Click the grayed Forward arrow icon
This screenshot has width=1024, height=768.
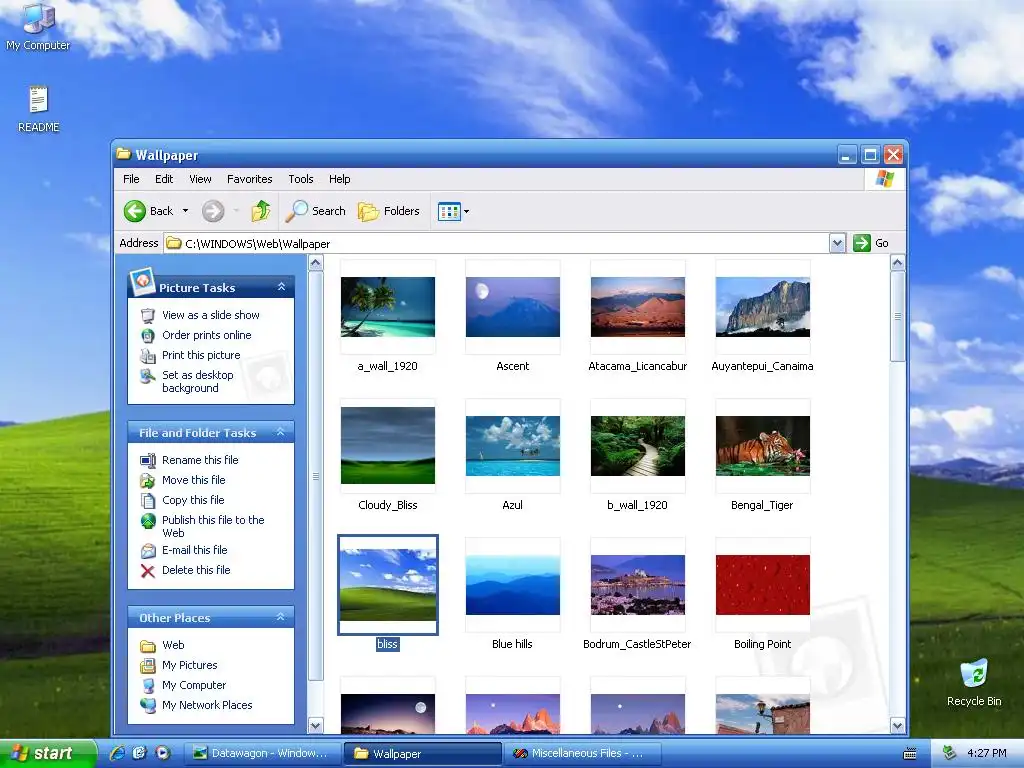click(x=212, y=211)
